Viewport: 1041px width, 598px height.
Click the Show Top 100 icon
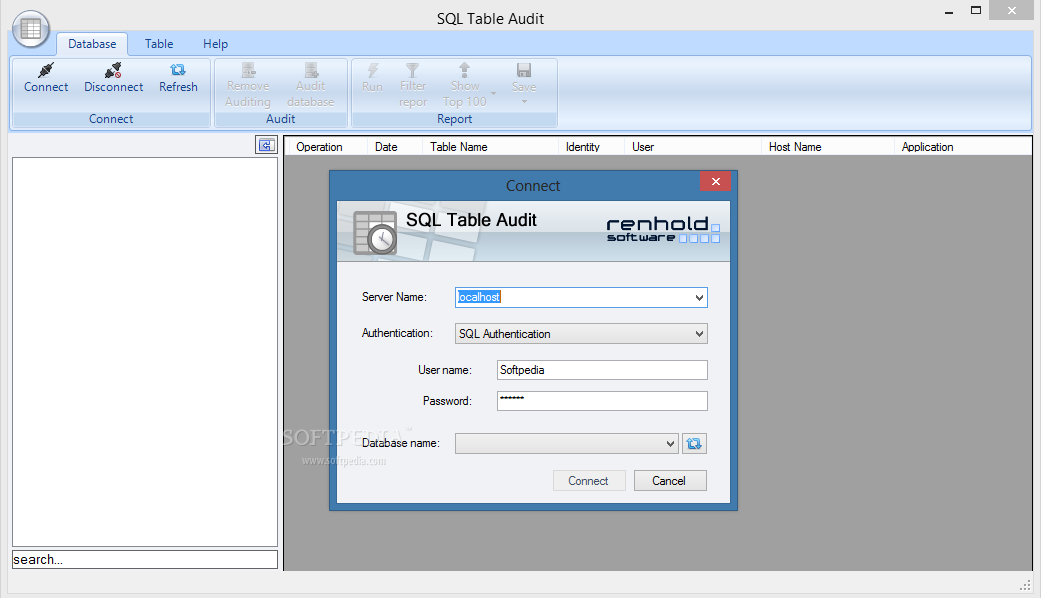[x=465, y=70]
